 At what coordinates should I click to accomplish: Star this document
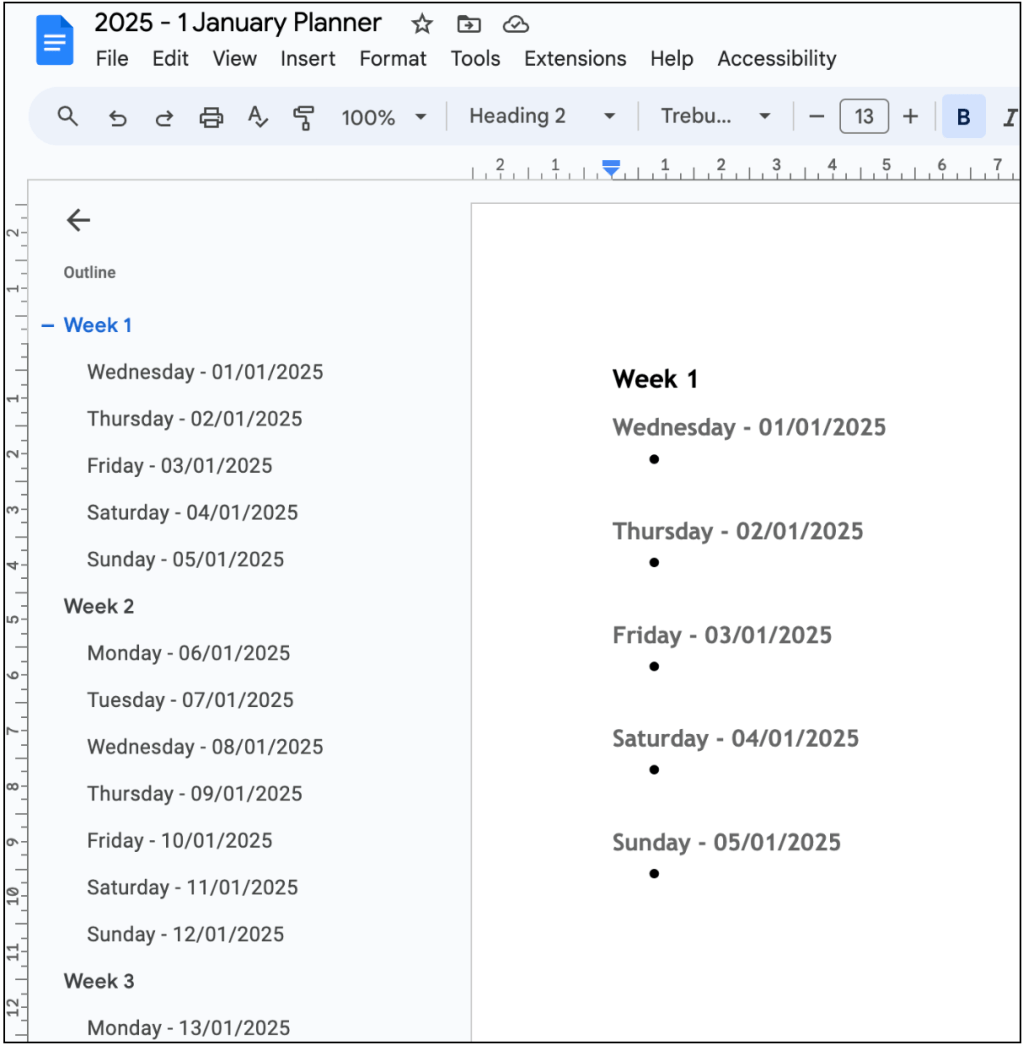pyautogui.click(x=422, y=24)
